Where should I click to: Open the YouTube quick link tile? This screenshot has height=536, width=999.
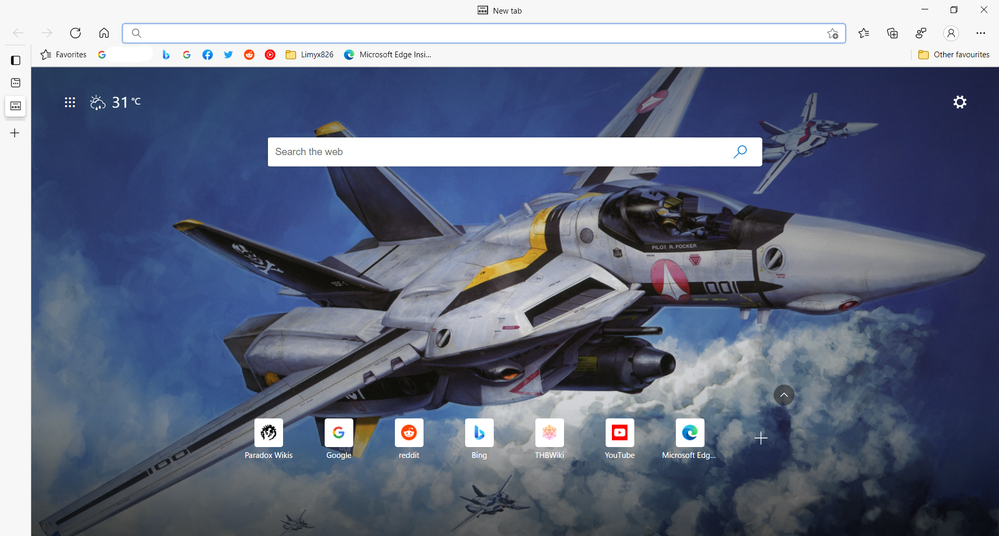pyautogui.click(x=619, y=439)
